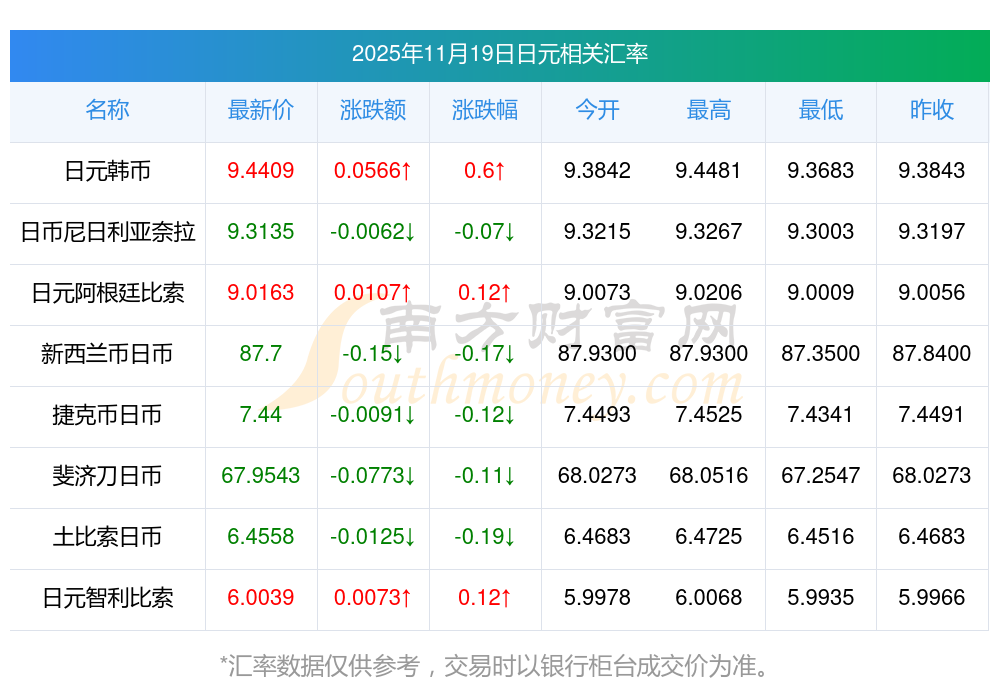Select the 今开 column header
The image size is (1000, 697).
(x=597, y=110)
